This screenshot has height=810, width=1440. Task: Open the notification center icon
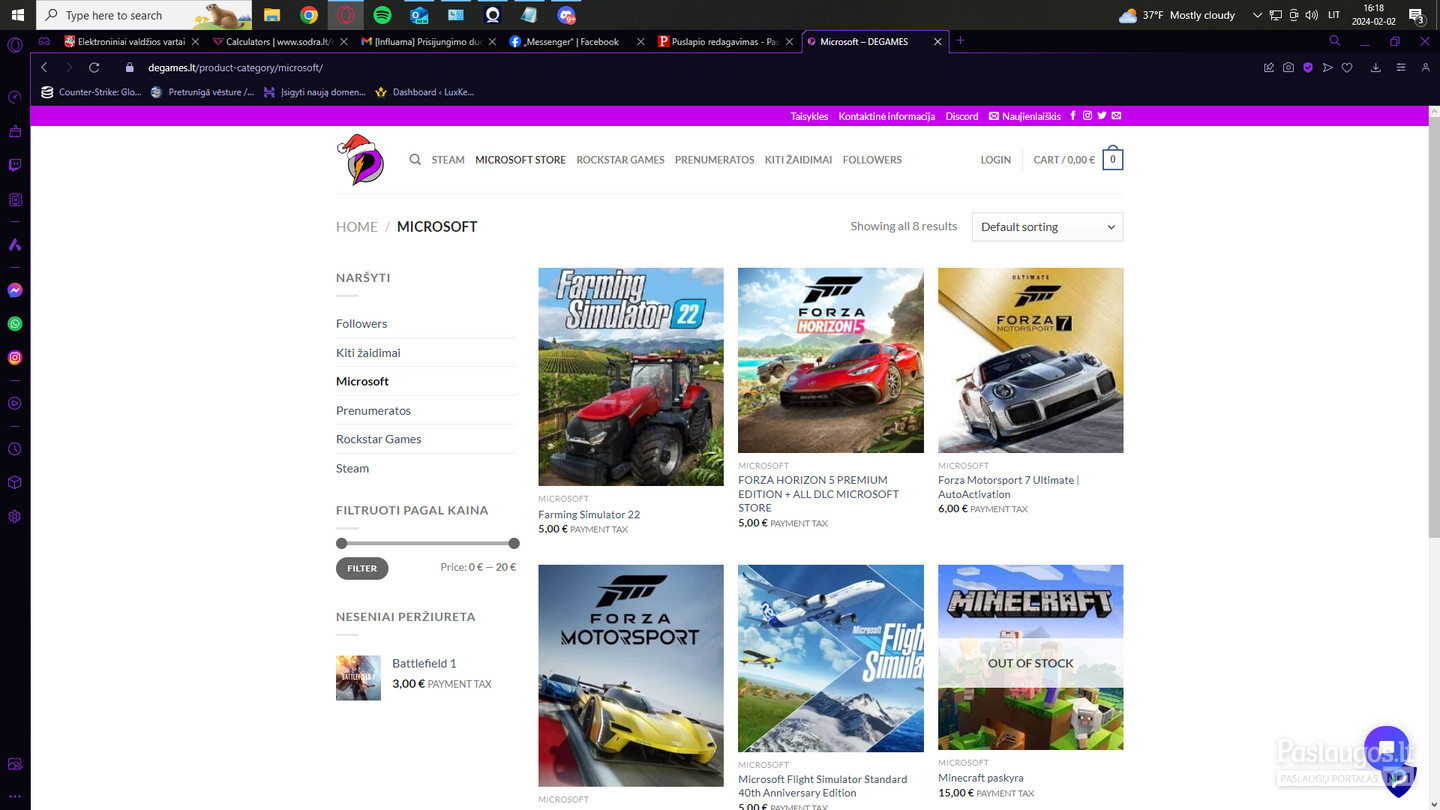(x=1416, y=15)
